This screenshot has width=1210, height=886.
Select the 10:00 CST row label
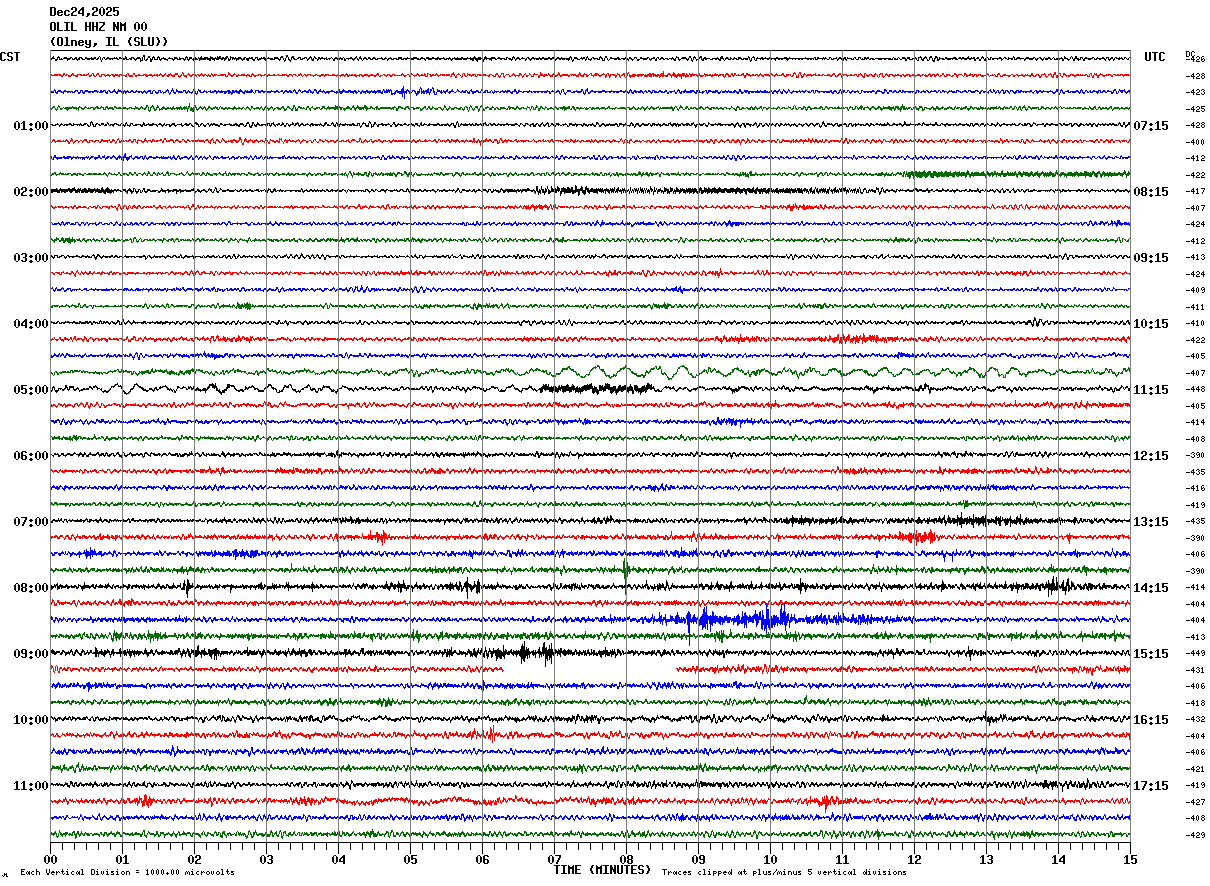tap(31, 720)
